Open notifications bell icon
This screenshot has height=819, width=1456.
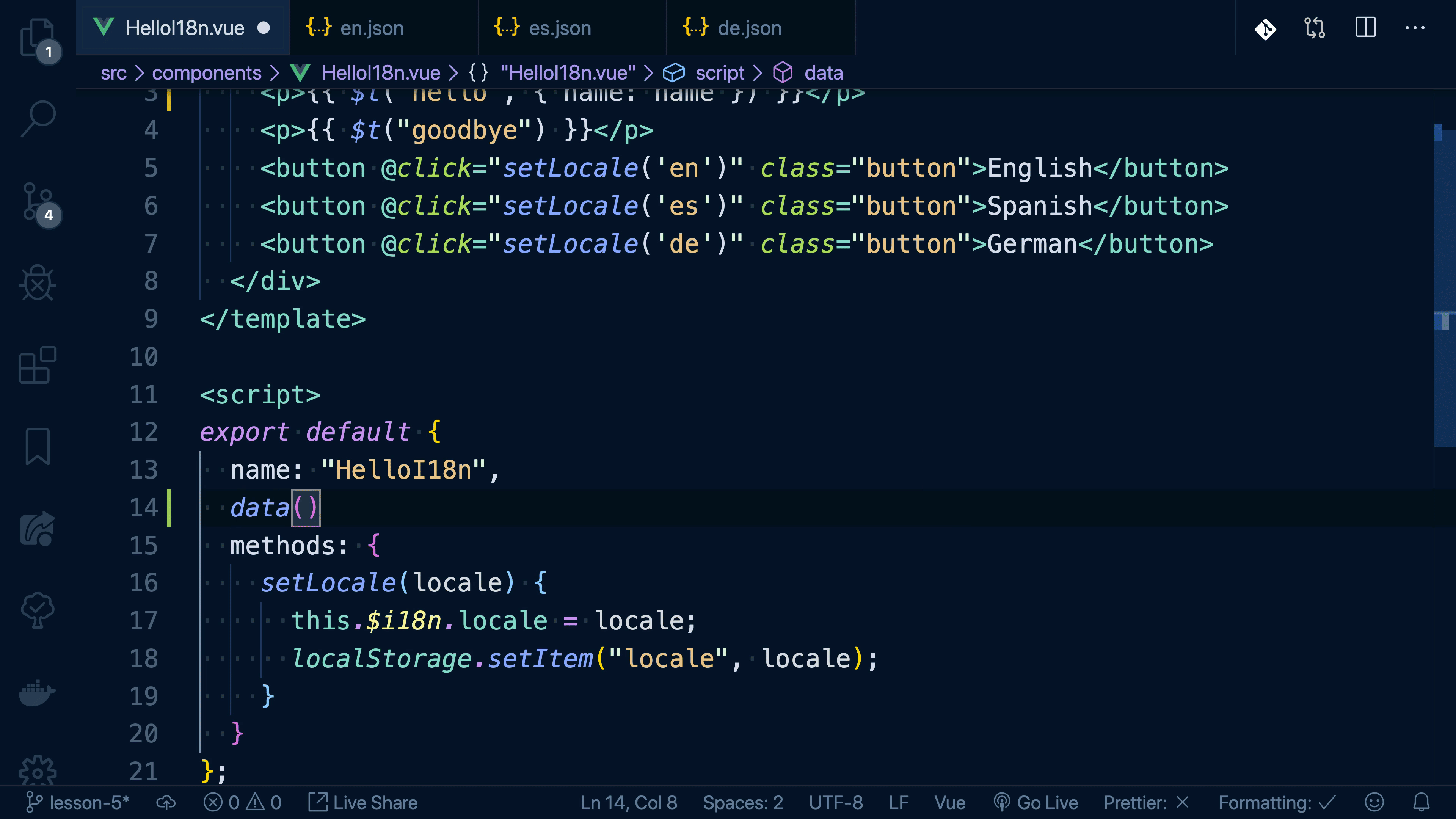tap(1421, 803)
